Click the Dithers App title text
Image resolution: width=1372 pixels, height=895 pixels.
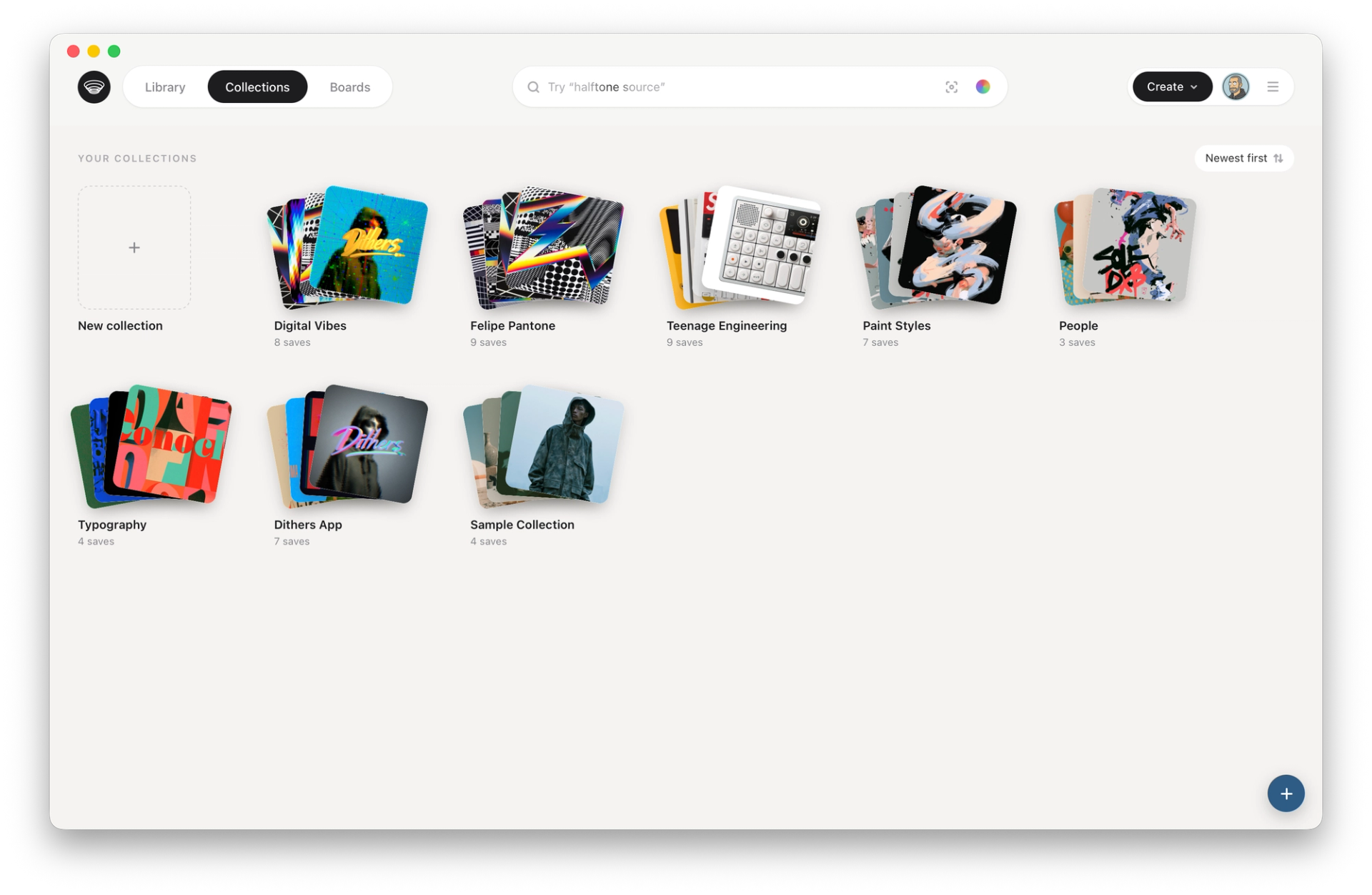point(308,524)
